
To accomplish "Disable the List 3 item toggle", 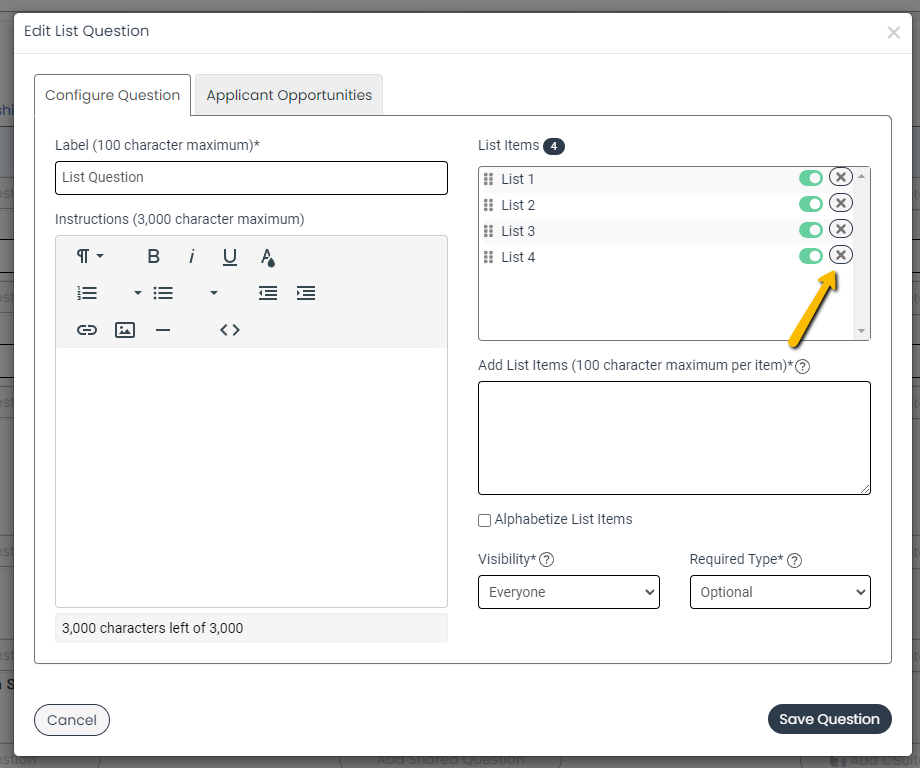I will click(811, 230).
